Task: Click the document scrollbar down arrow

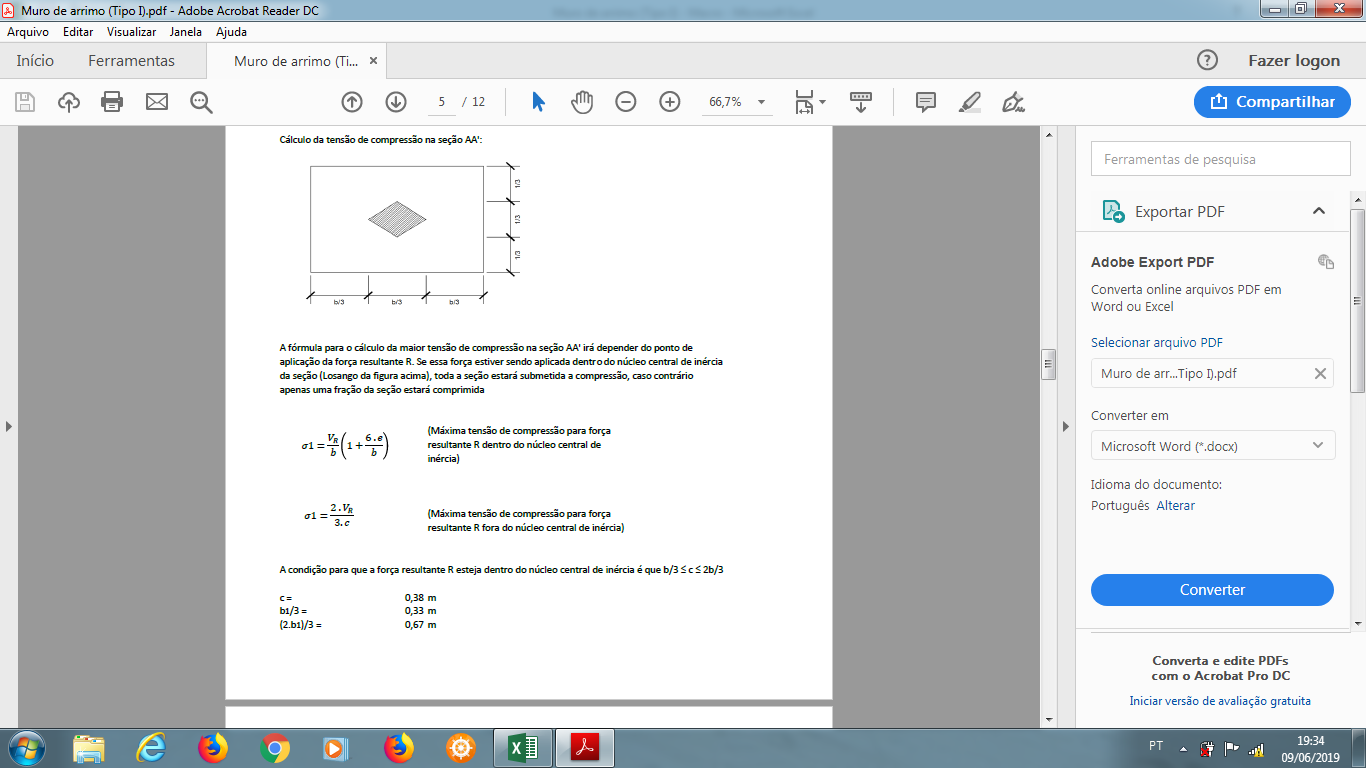Action: (x=1049, y=719)
